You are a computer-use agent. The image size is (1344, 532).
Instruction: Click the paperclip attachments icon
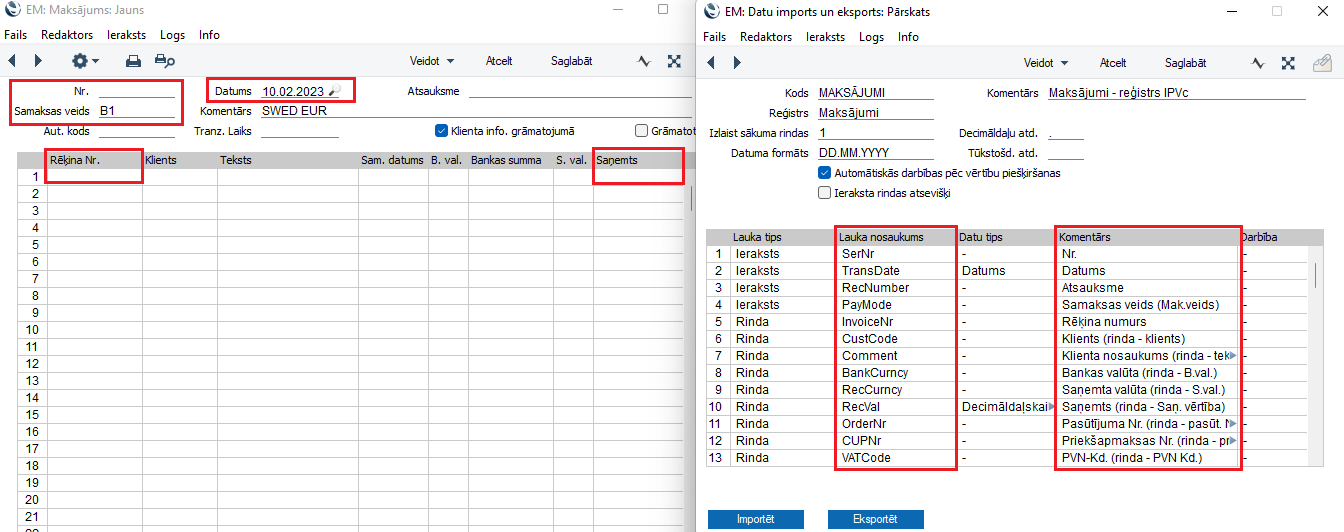pos(1321,62)
